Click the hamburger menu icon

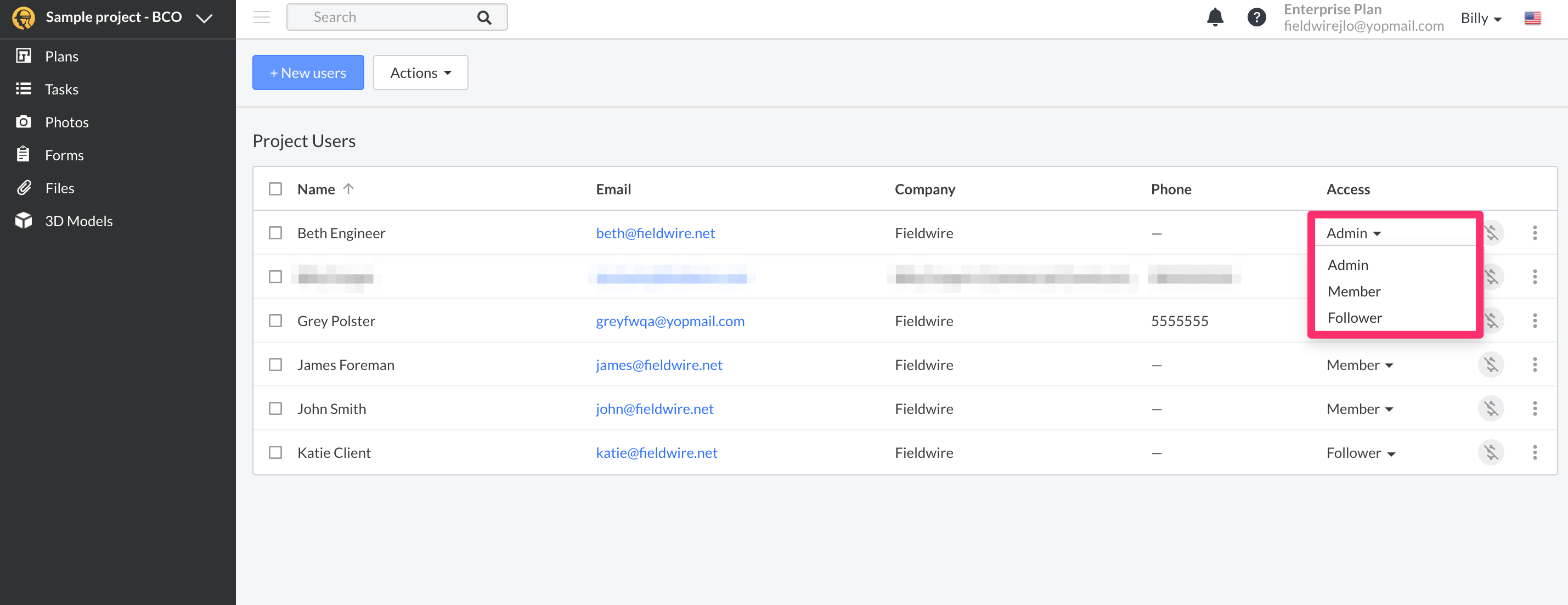(262, 17)
